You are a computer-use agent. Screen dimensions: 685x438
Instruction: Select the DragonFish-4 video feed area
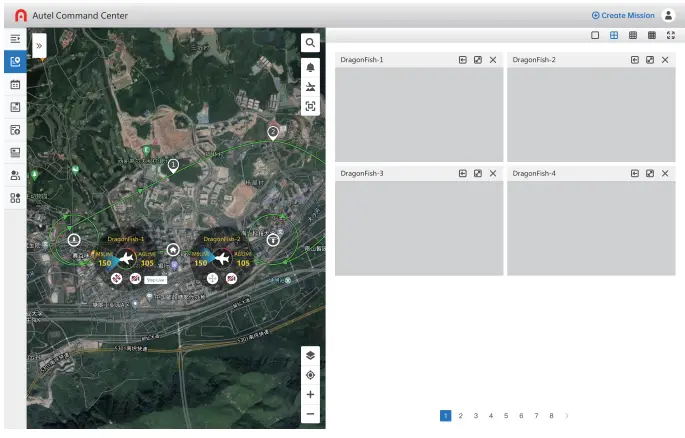tap(591, 228)
